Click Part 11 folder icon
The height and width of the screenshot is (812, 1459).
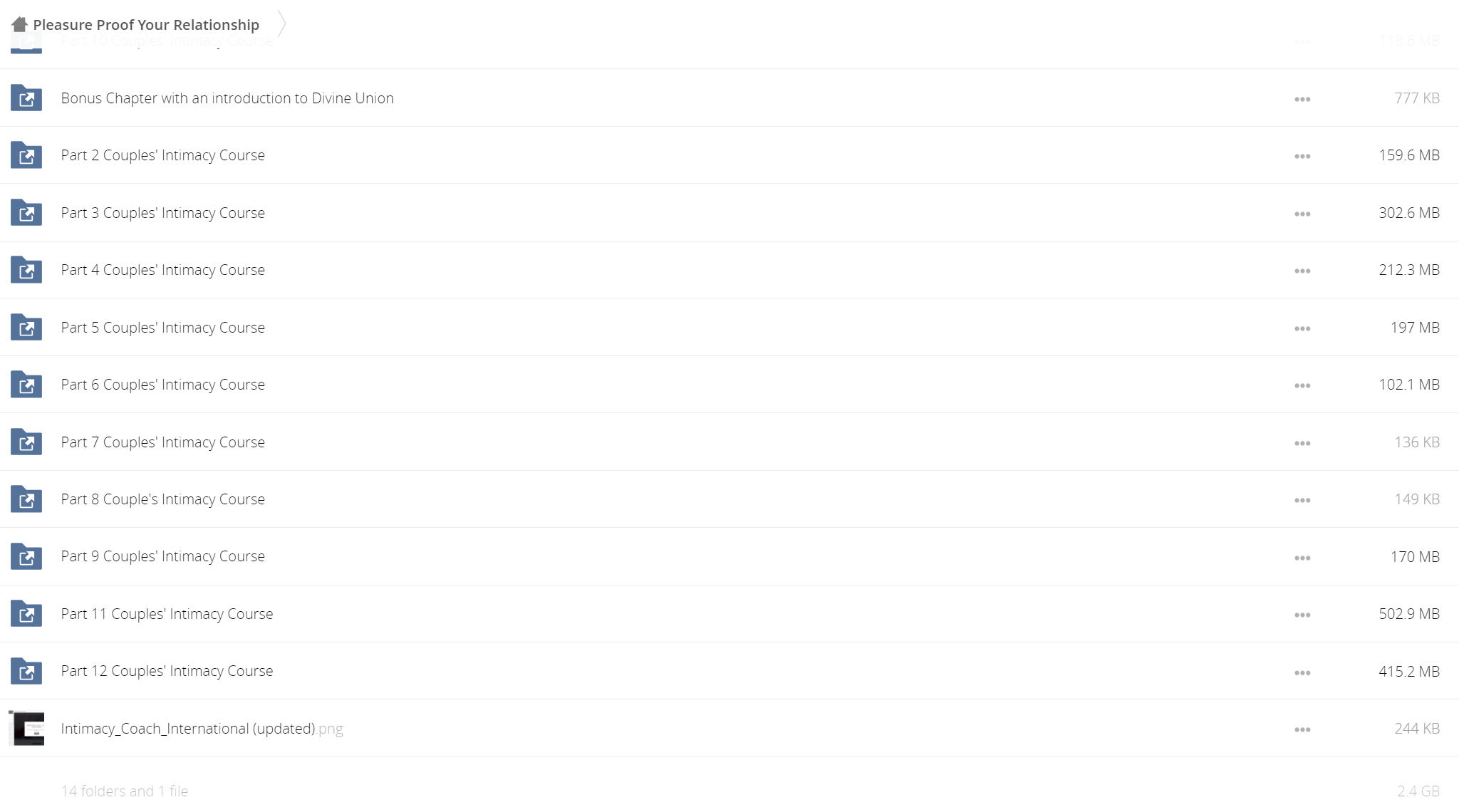pyautogui.click(x=26, y=614)
